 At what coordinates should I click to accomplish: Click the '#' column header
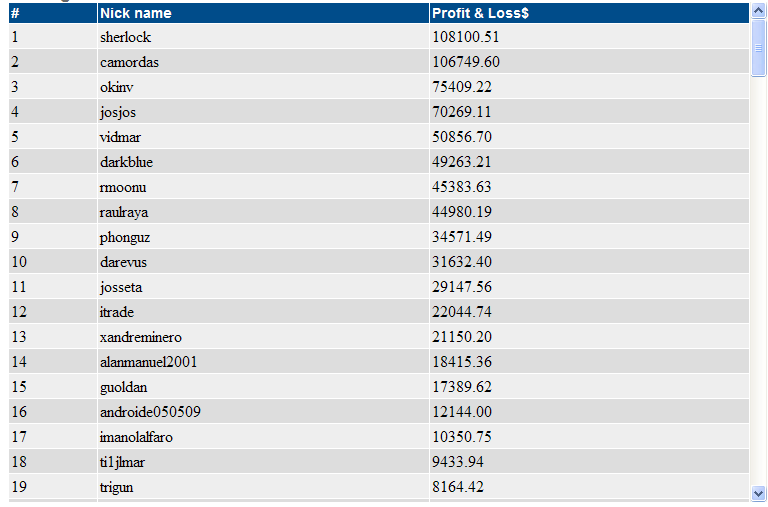15,13
